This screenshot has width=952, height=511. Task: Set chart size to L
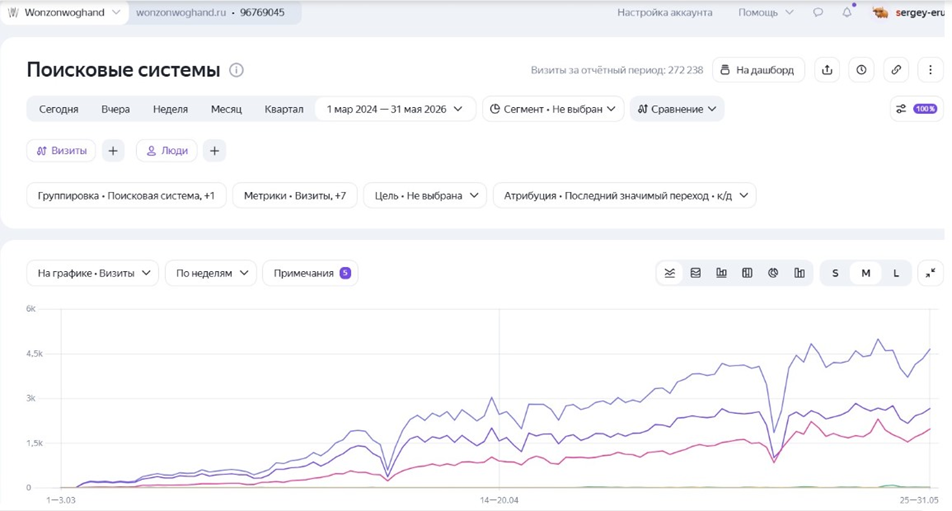click(x=896, y=273)
